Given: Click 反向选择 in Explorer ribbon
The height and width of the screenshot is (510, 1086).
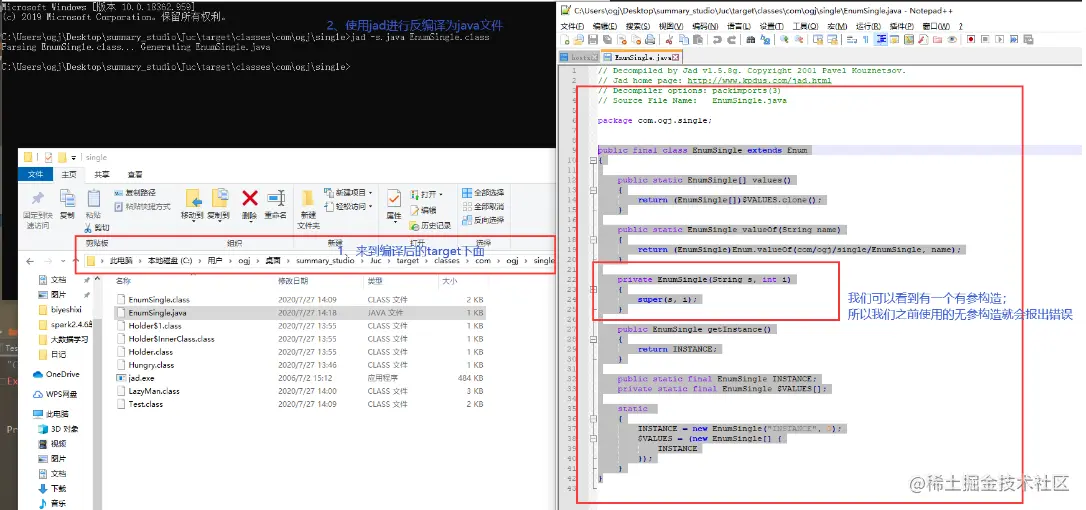Looking at the screenshot, I should pos(483,220).
